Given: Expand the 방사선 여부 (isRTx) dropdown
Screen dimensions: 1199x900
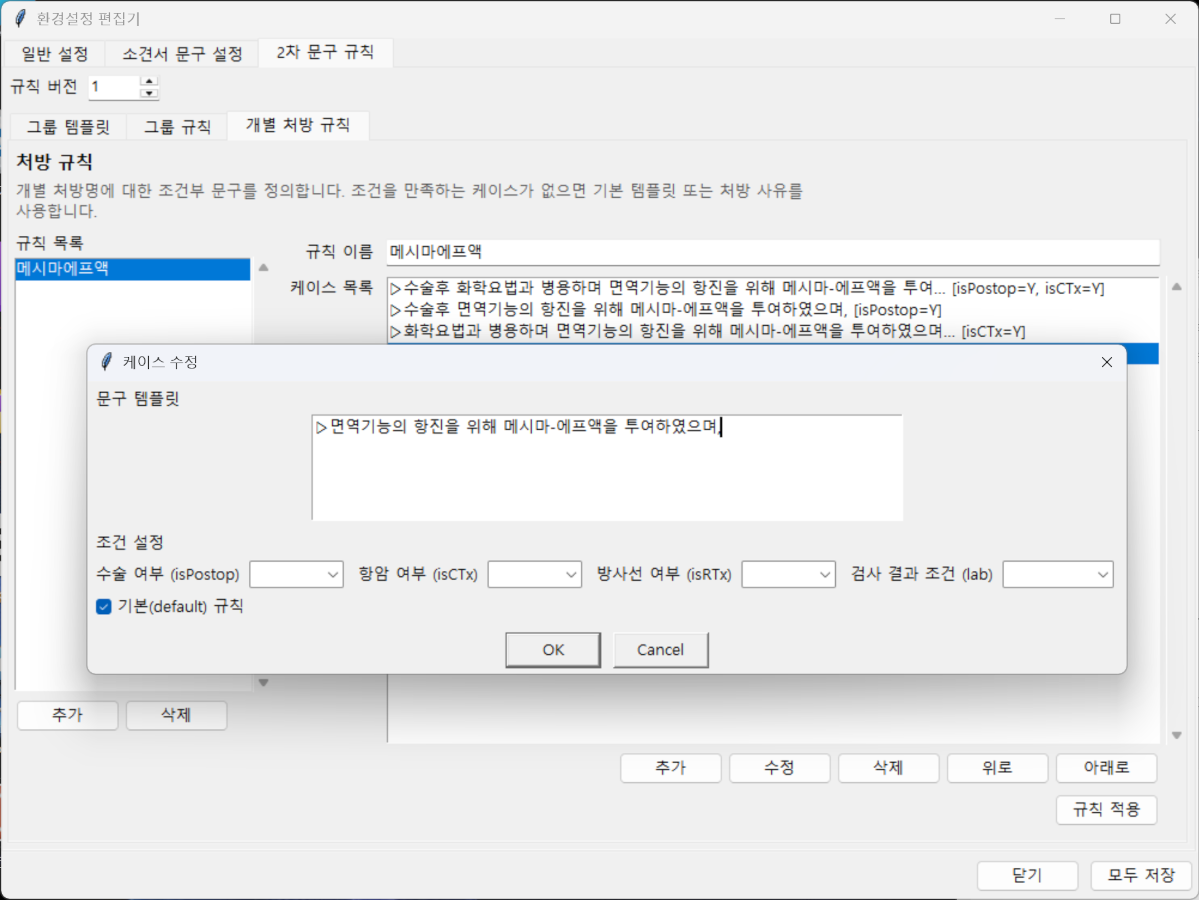Looking at the screenshot, I should tap(788, 574).
